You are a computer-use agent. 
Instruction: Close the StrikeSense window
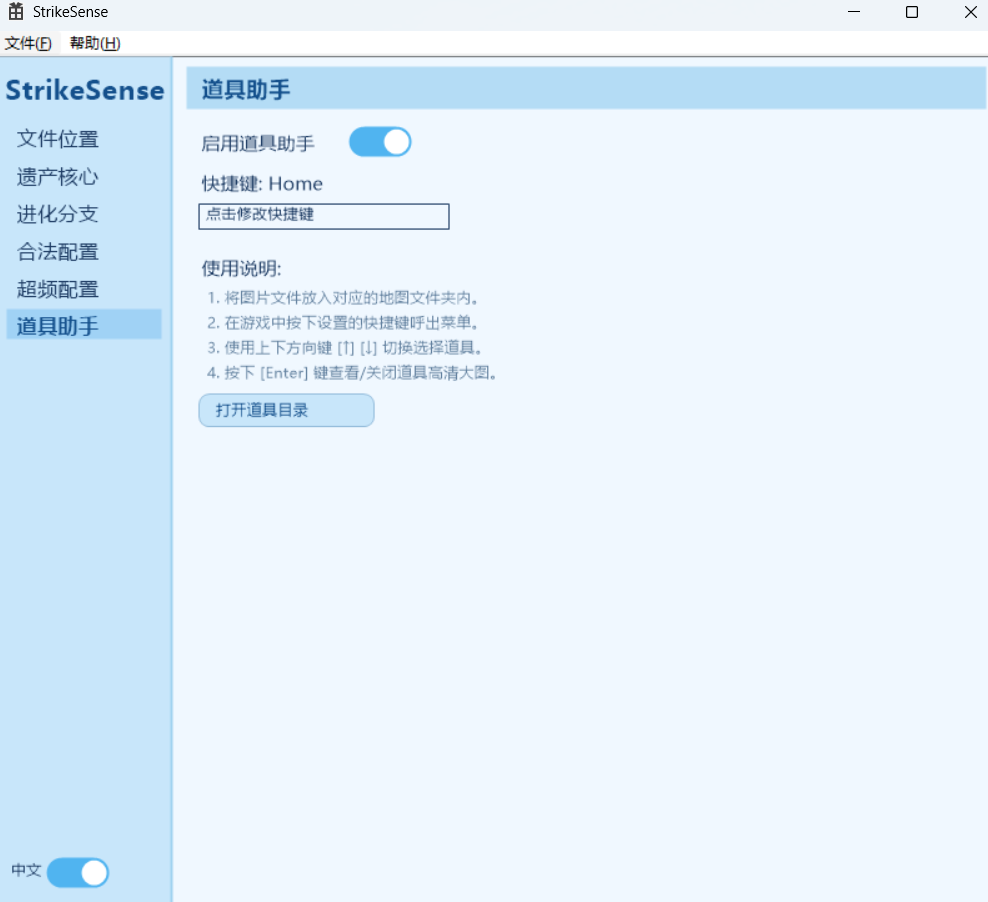970,12
